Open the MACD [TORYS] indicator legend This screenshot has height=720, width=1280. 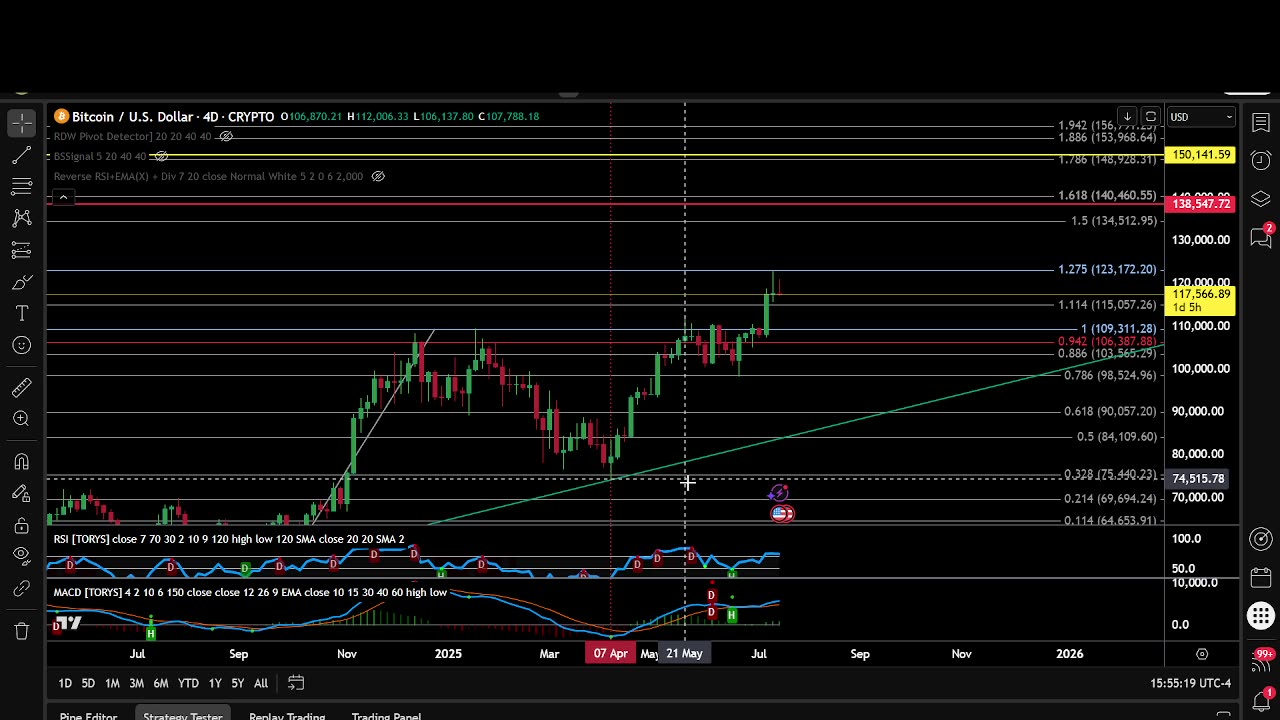coord(250,592)
